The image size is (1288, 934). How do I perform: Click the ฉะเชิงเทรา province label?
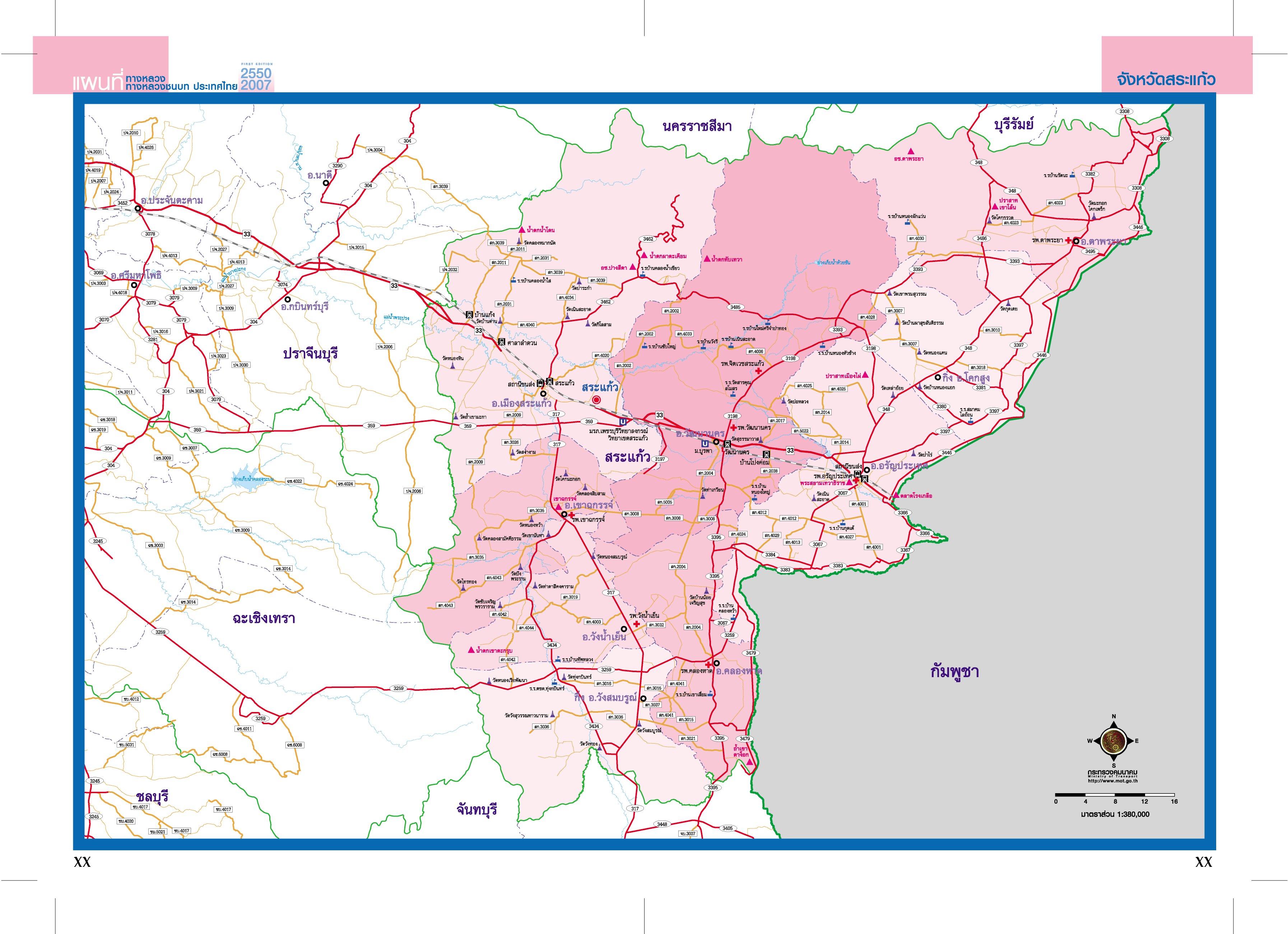point(264,619)
